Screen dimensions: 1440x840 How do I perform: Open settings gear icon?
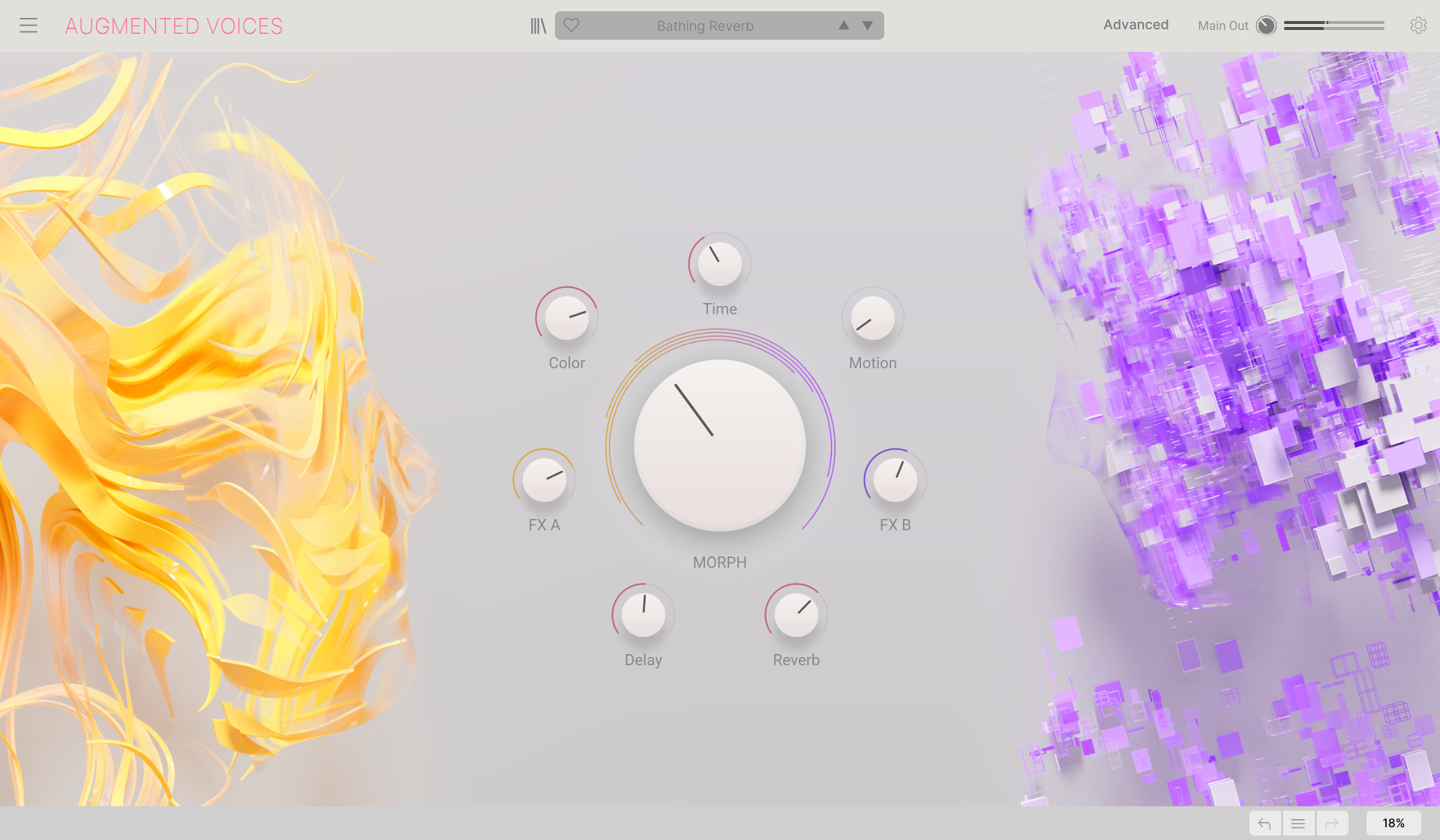tap(1417, 25)
